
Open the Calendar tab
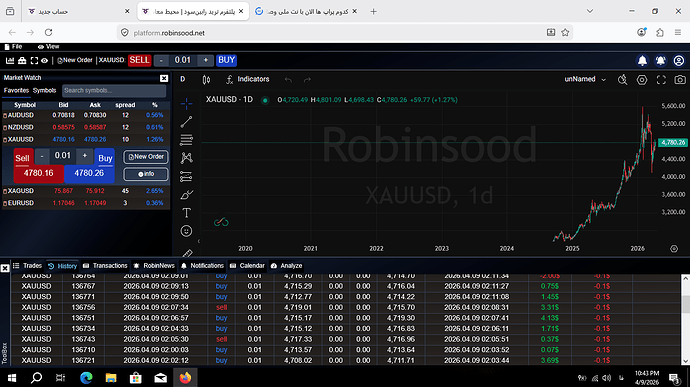(247, 266)
